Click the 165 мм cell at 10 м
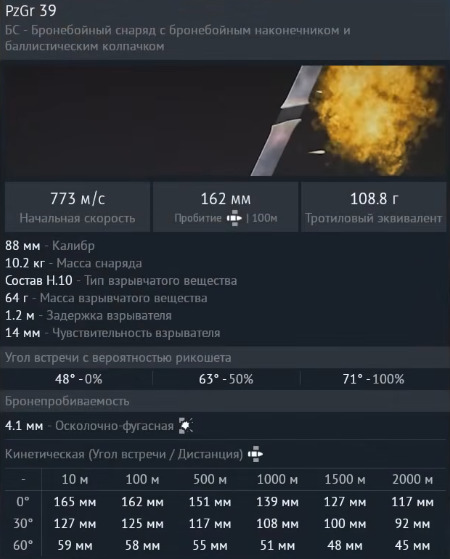This screenshot has width=450, height=559. pos(75,502)
